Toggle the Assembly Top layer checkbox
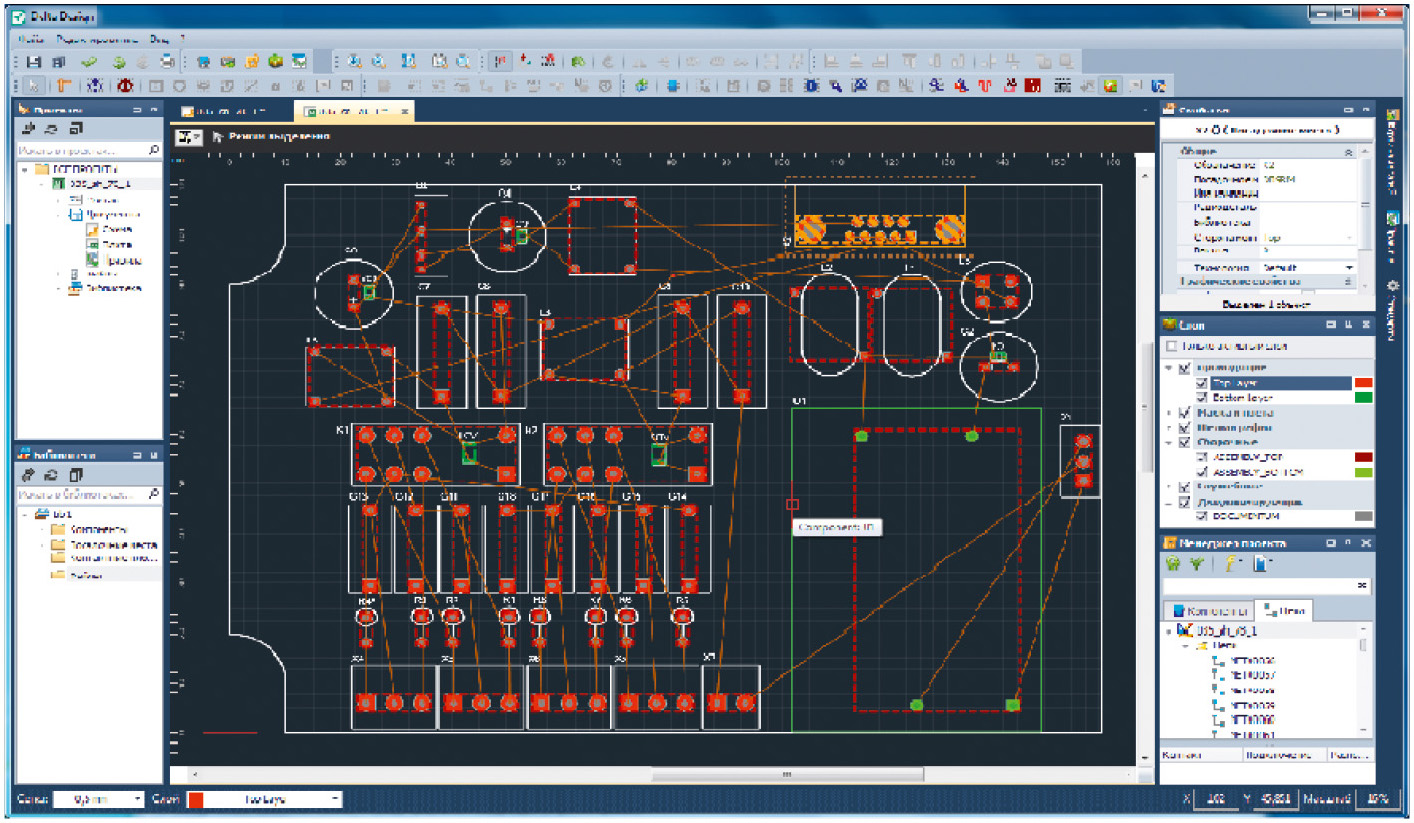The height and width of the screenshot is (823, 1414). tap(1201, 457)
